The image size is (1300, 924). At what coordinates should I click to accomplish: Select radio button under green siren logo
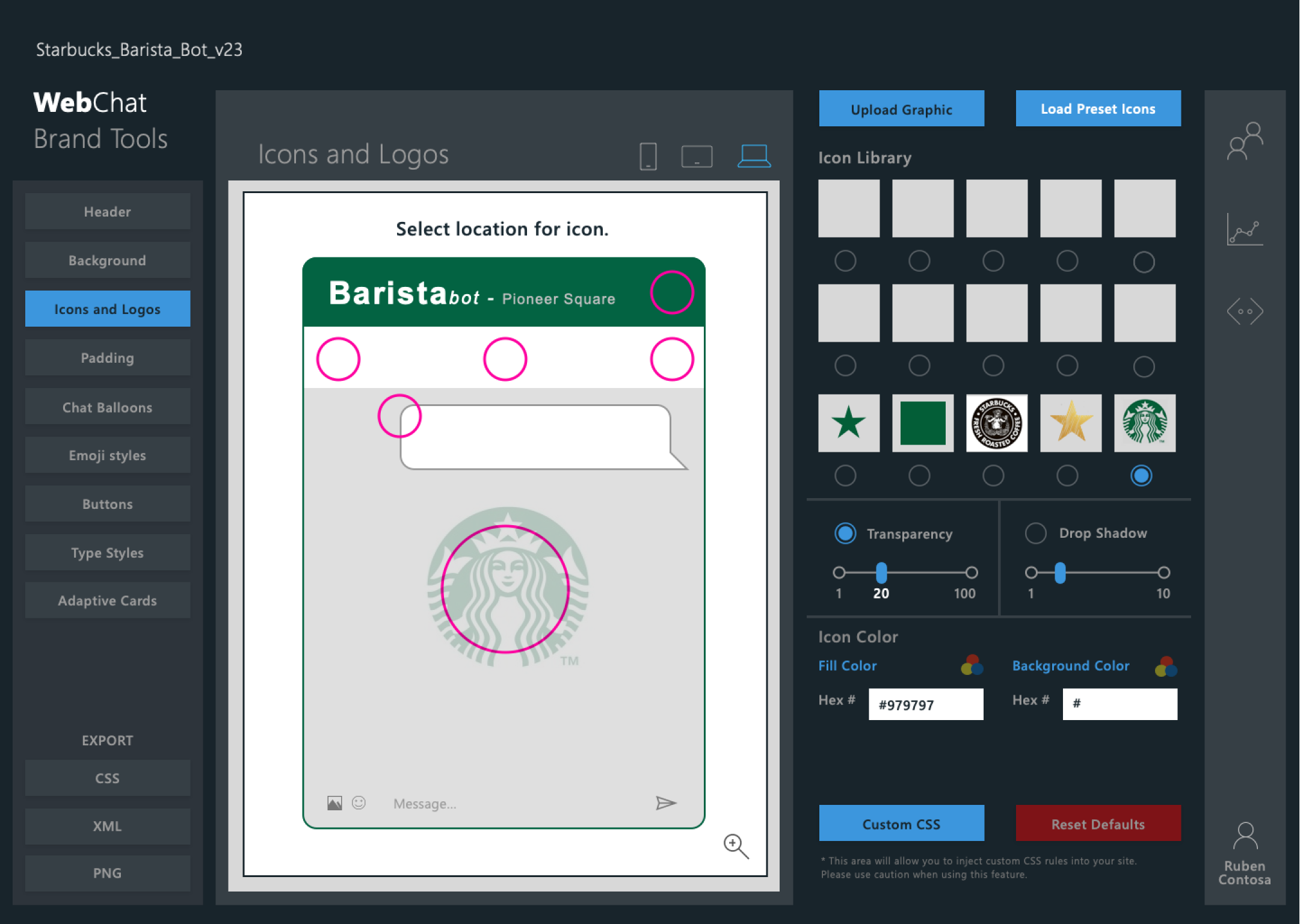pyautogui.click(x=1141, y=476)
